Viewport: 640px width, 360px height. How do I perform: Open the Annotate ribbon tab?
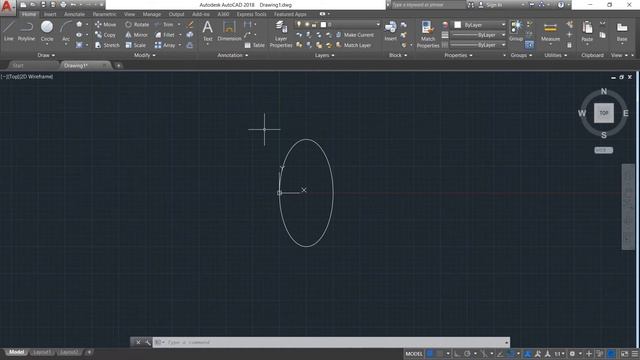tap(74, 14)
